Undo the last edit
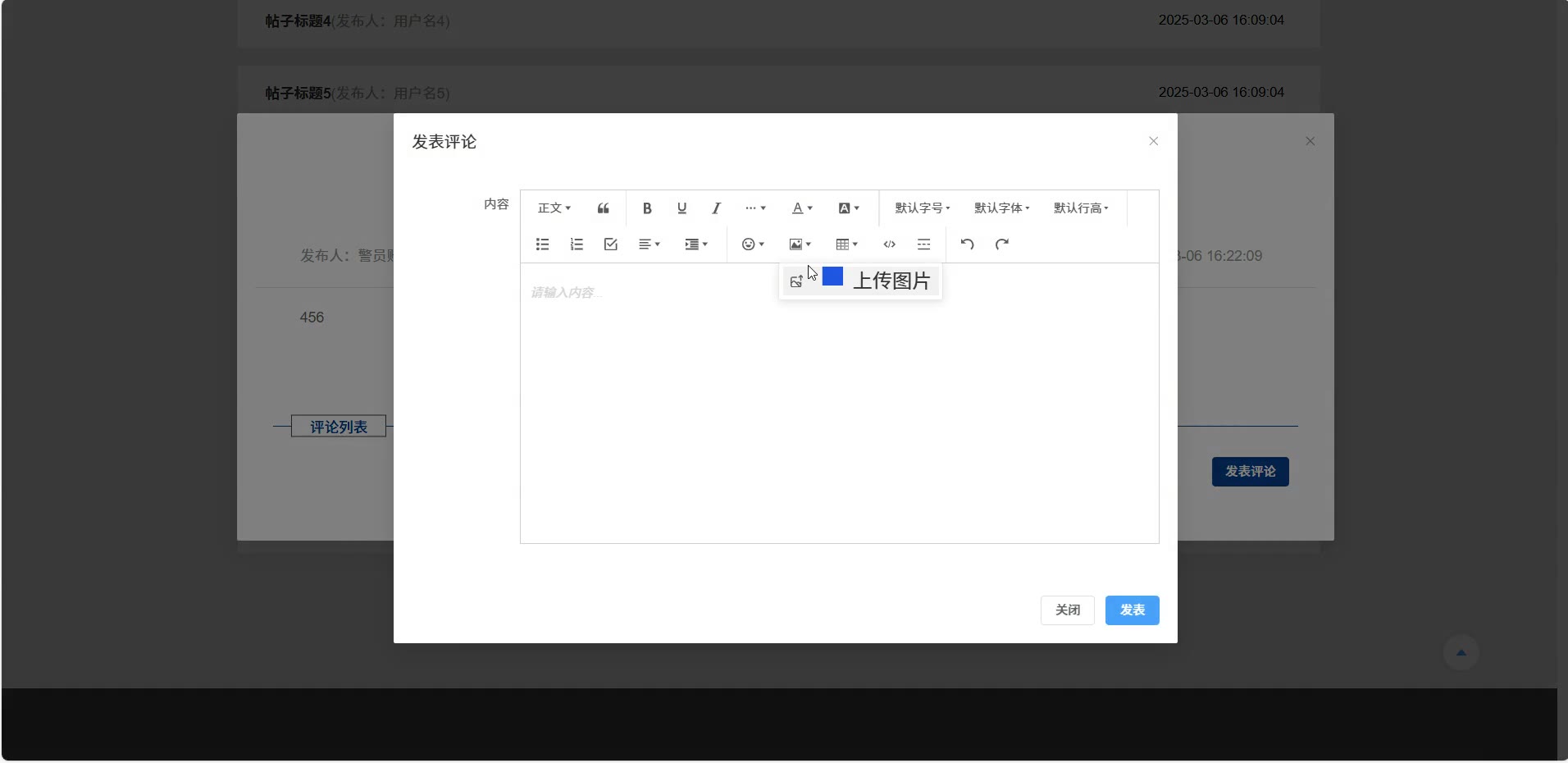 coord(967,244)
